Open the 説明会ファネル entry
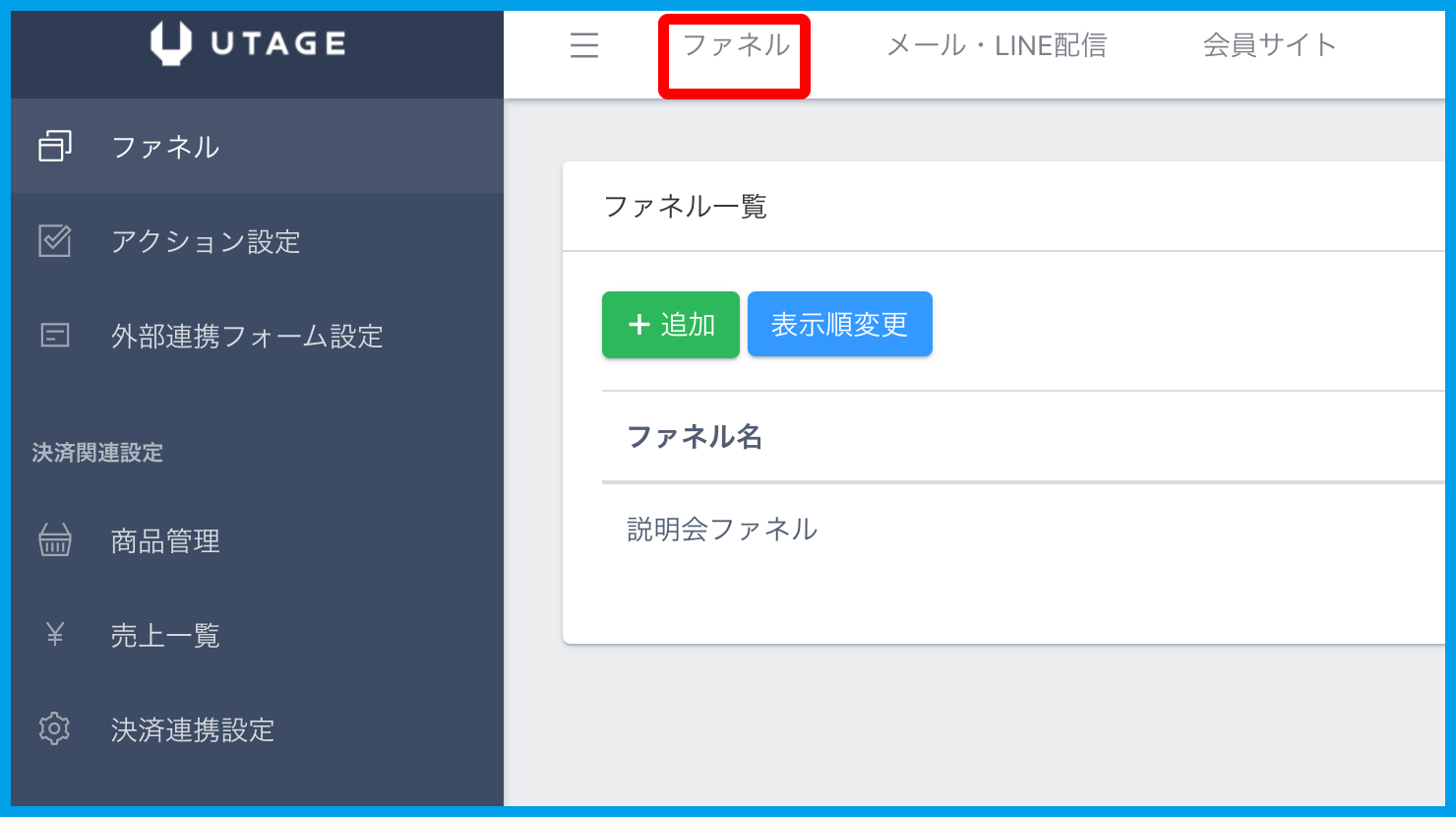The image size is (1456, 817). pos(722,530)
